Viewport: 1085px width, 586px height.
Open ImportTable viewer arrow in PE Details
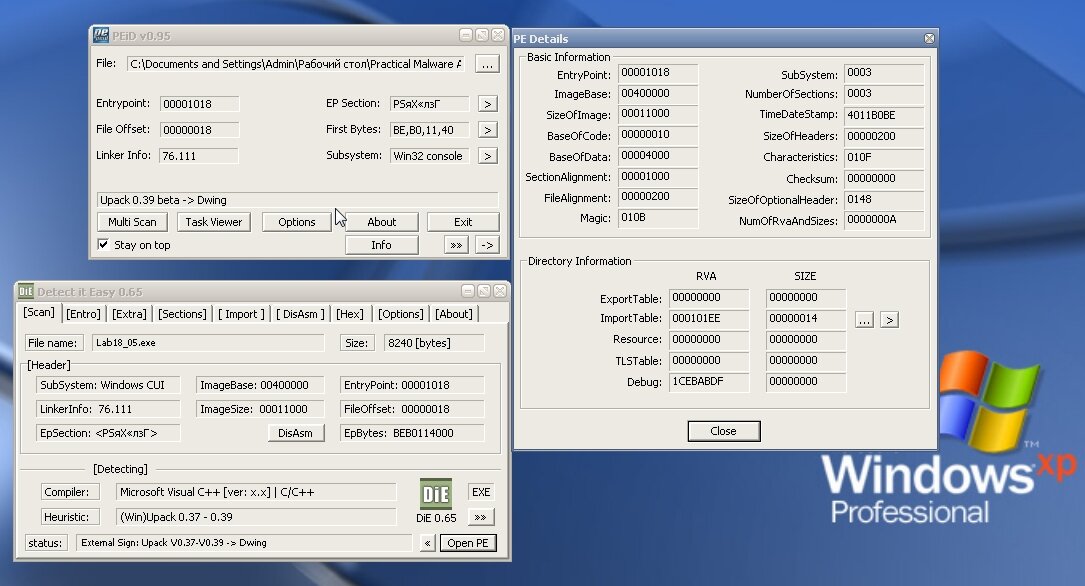click(889, 319)
